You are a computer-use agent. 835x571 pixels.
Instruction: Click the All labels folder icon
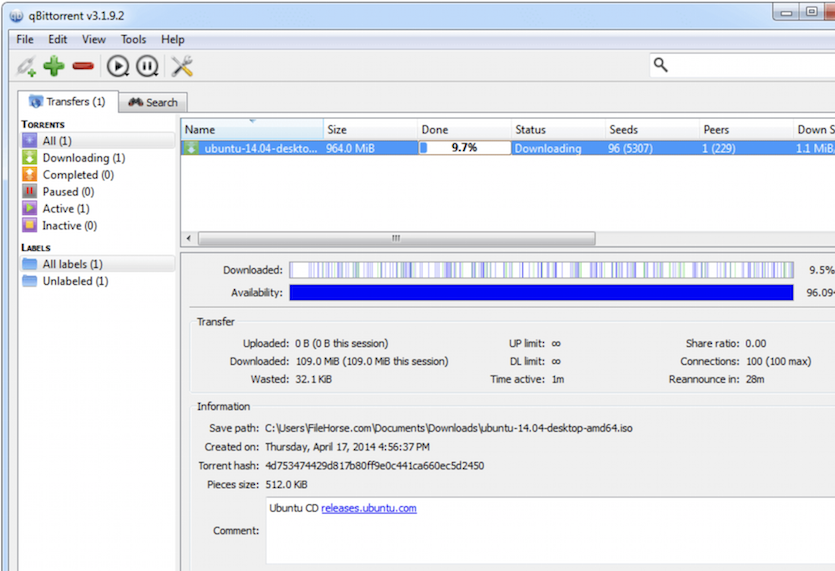click(x=30, y=264)
